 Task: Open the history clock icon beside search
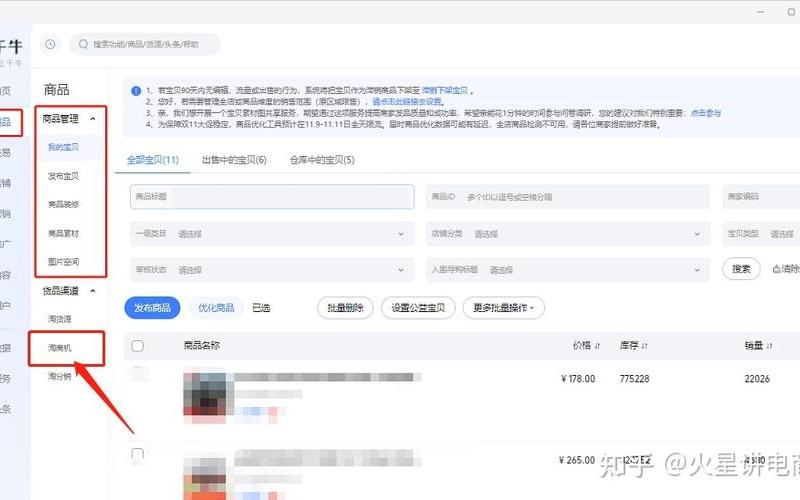tap(50, 44)
